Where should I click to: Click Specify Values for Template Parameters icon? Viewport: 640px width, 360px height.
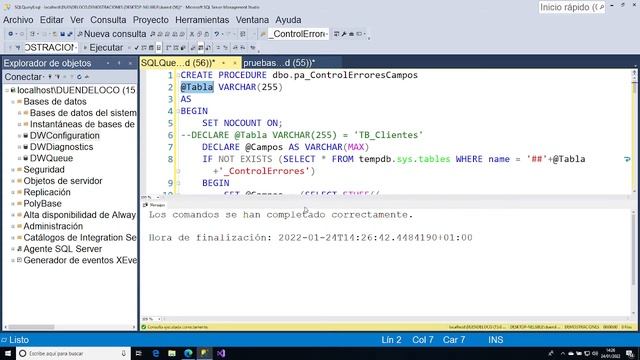(253, 48)
